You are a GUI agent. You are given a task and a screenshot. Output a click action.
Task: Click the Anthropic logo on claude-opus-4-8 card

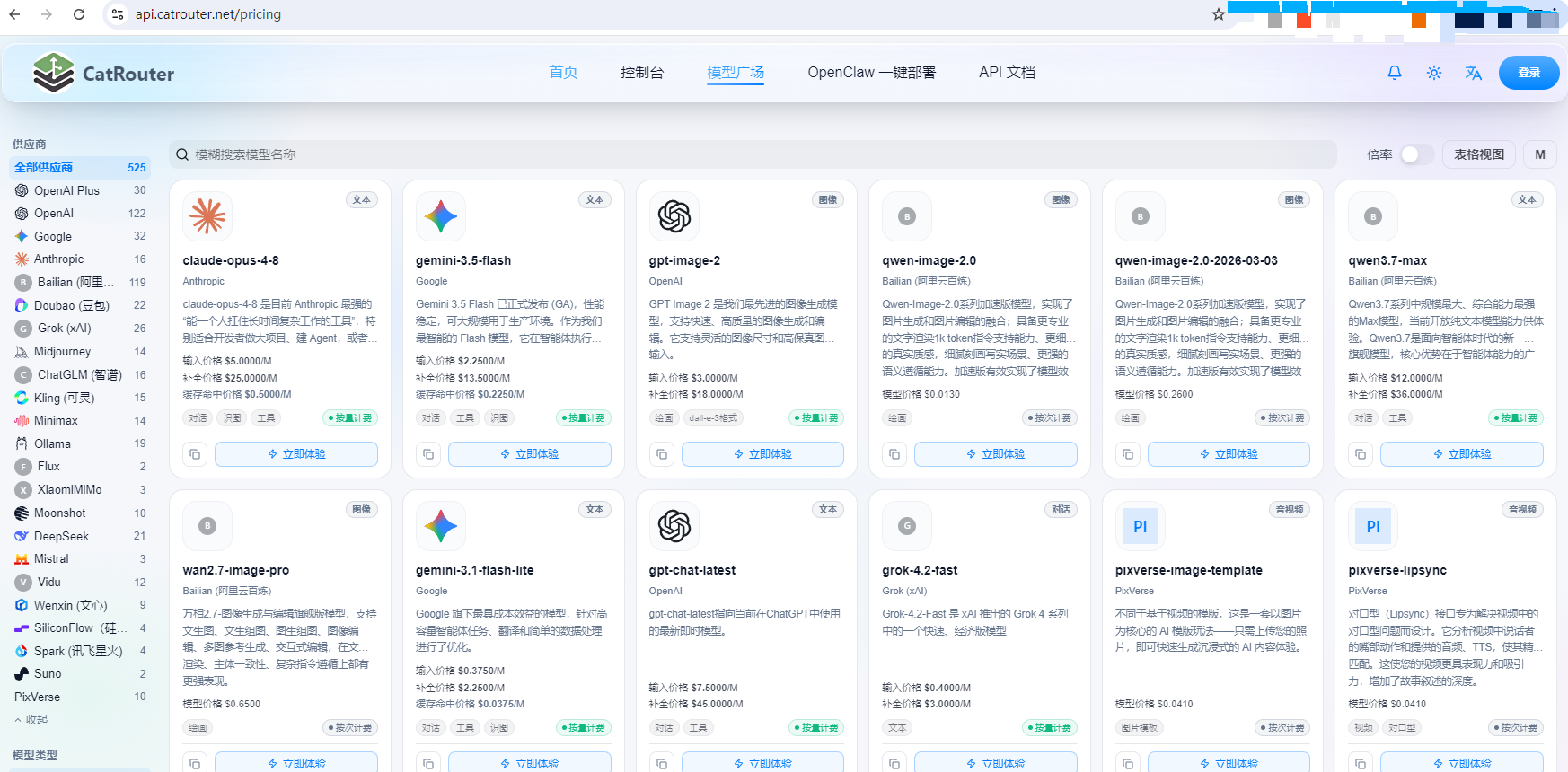click(207, 216)
